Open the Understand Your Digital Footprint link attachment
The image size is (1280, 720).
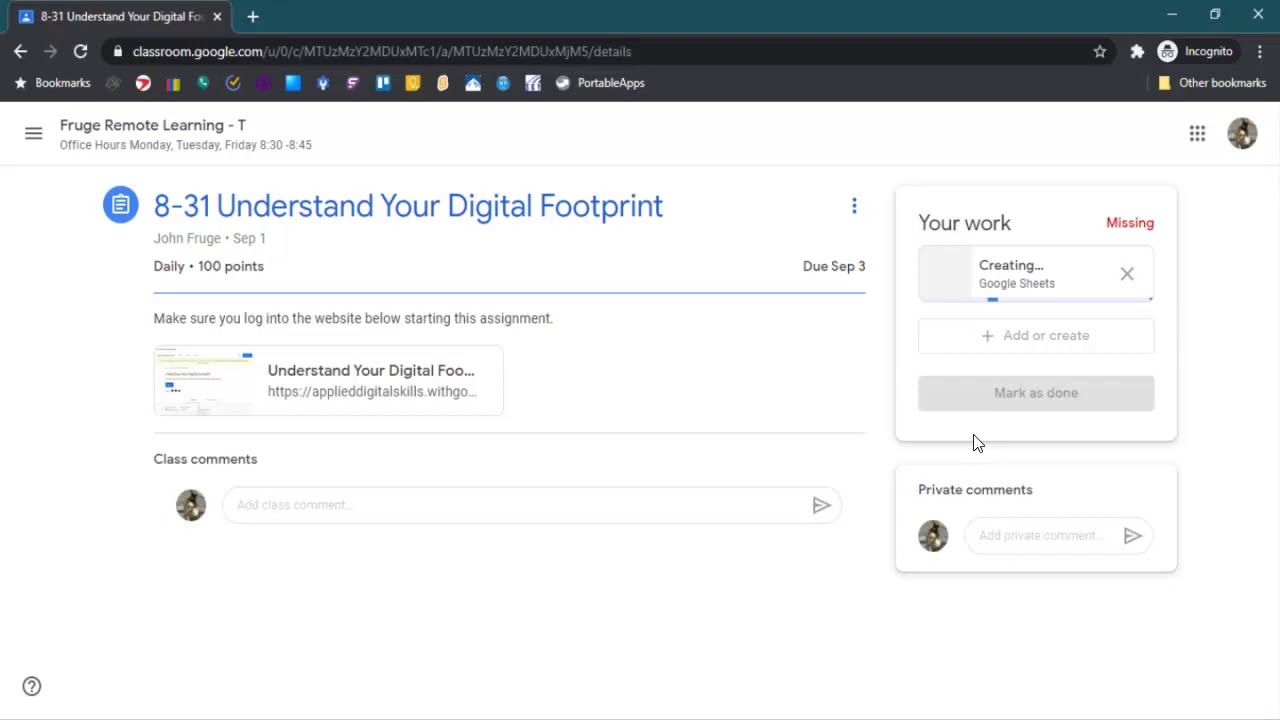click(x=328, y=380)
